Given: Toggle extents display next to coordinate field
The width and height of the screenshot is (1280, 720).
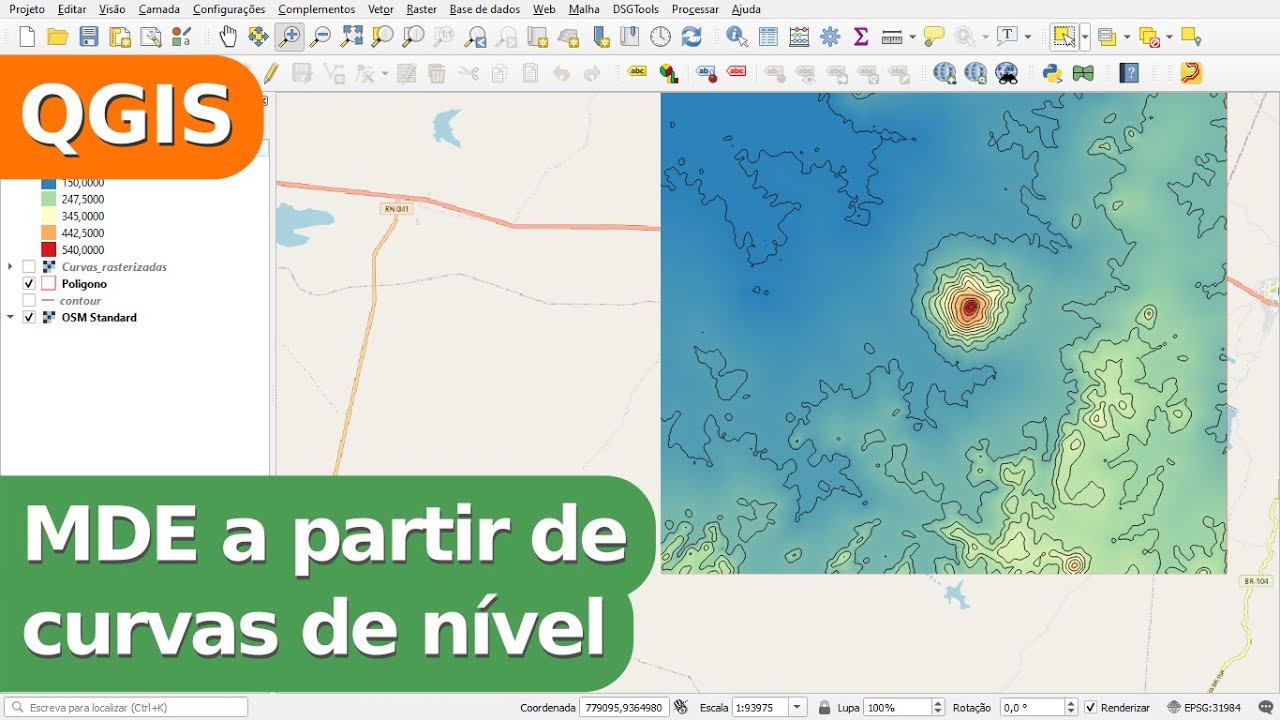Looking at the screenshot, I should 681,708.
